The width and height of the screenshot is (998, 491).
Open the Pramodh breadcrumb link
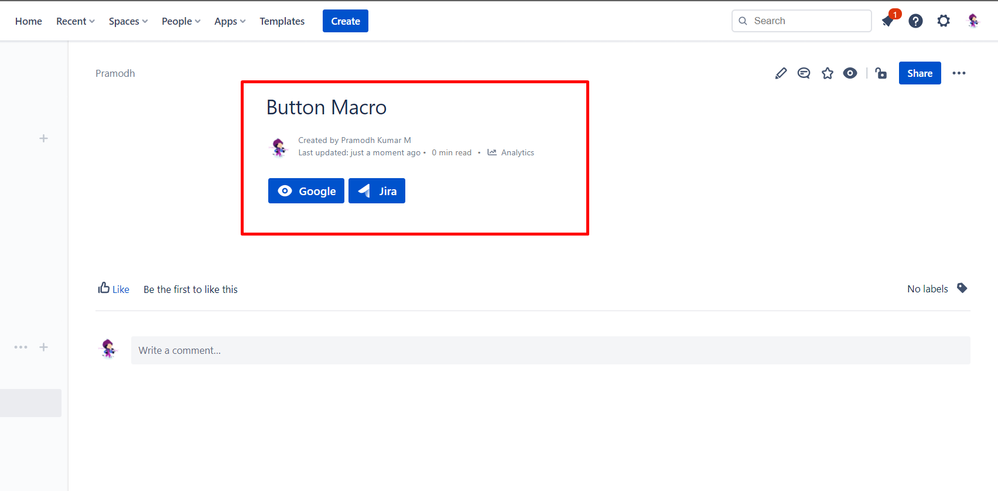[x=115, y=73]
